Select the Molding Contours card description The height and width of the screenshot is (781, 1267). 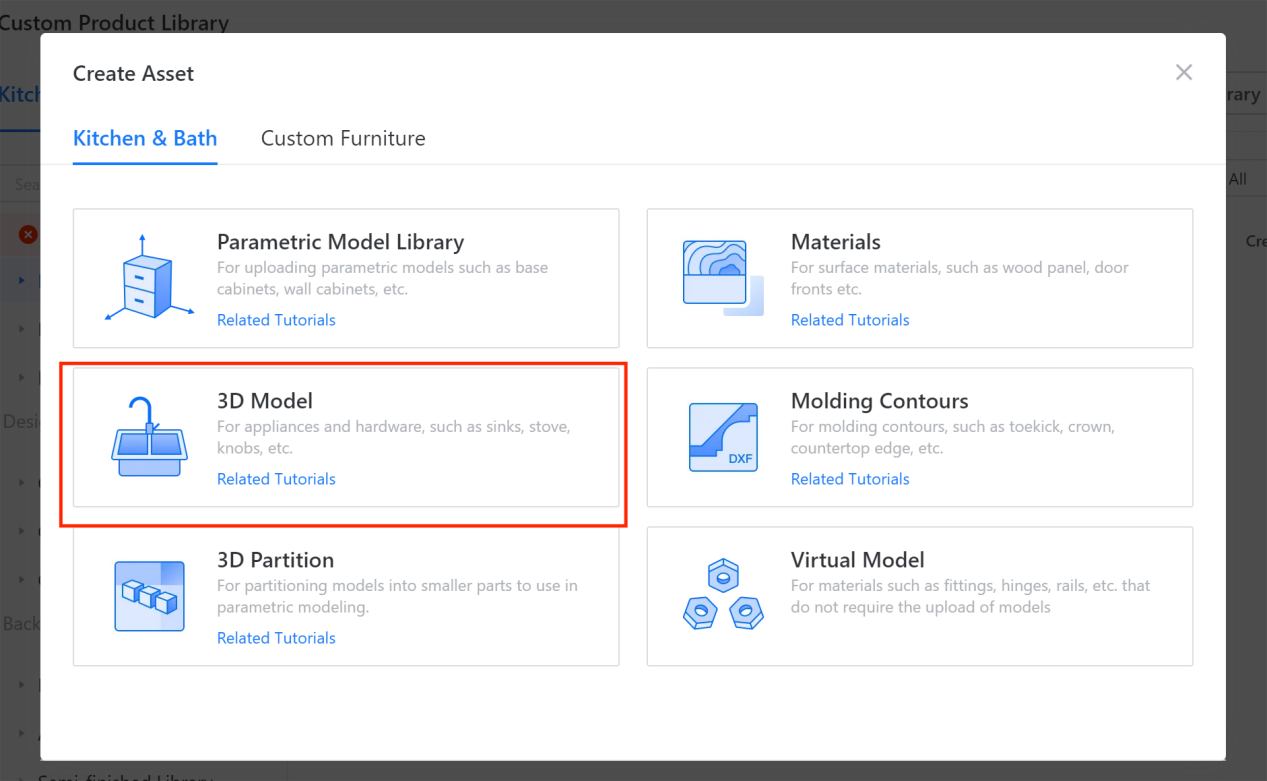click(952, 437)
